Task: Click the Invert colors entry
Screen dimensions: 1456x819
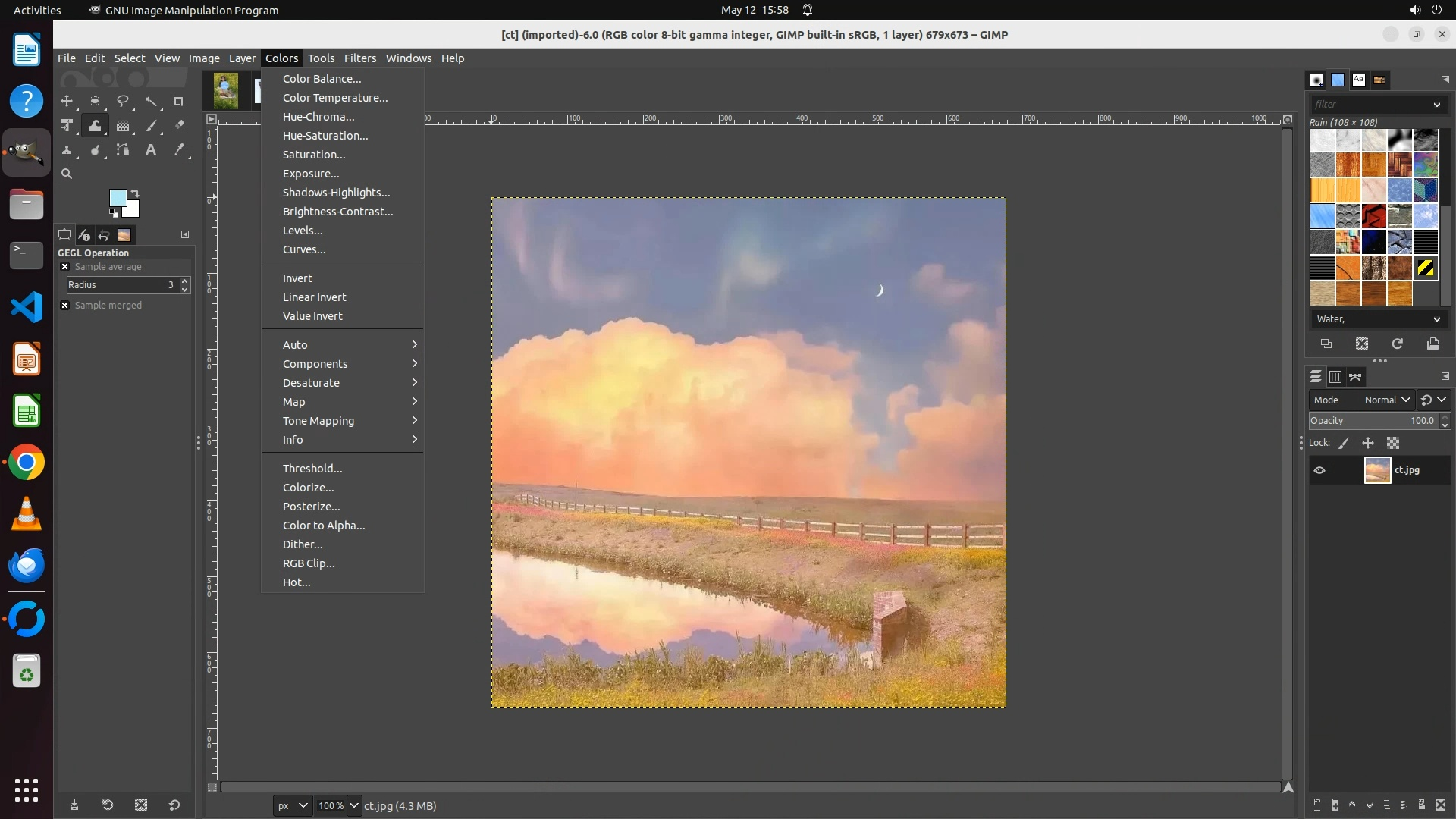Action: pyautogui.click(x=297, y=278)
